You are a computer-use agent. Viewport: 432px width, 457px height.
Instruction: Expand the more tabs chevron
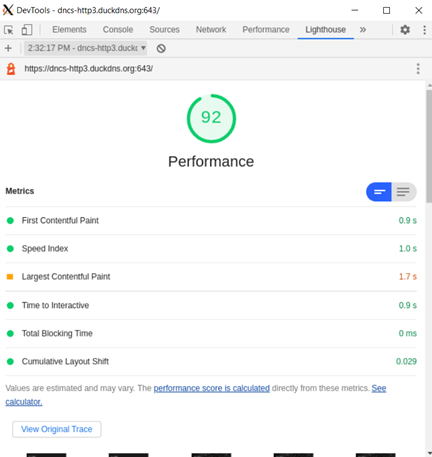tap(363, 30)
